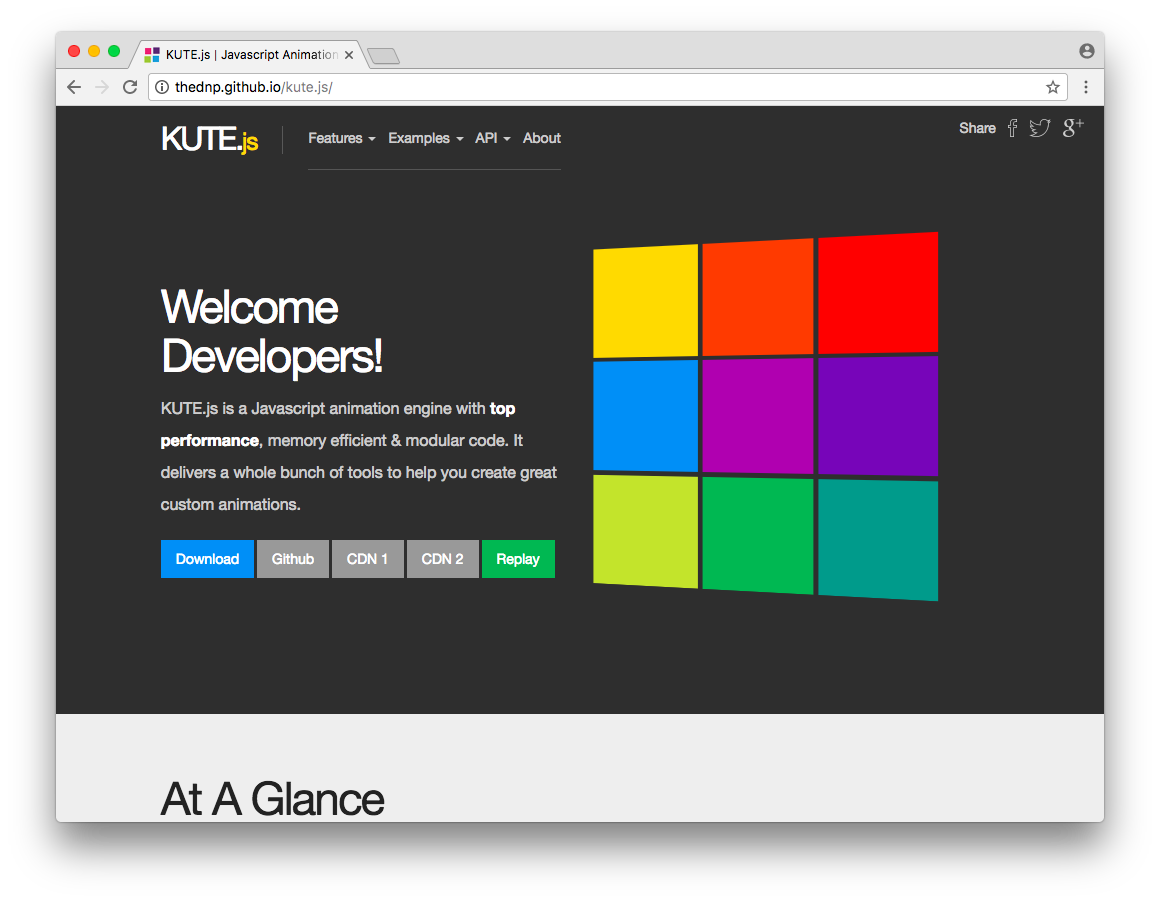Expand the Features dropdown menu

point(342,138)
